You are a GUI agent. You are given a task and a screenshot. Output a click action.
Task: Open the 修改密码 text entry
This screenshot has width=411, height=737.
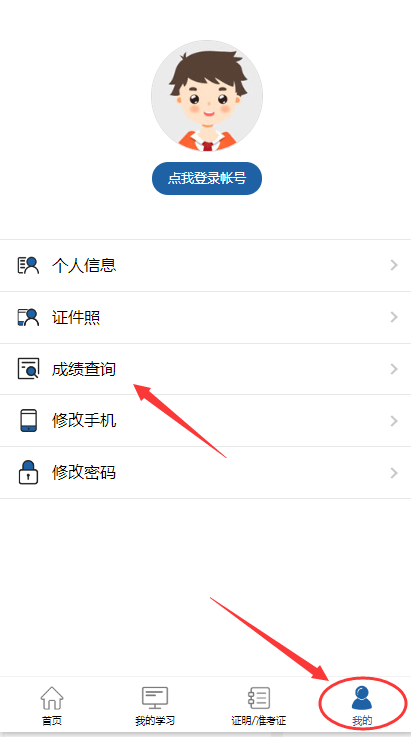click(x=84, y=472)
